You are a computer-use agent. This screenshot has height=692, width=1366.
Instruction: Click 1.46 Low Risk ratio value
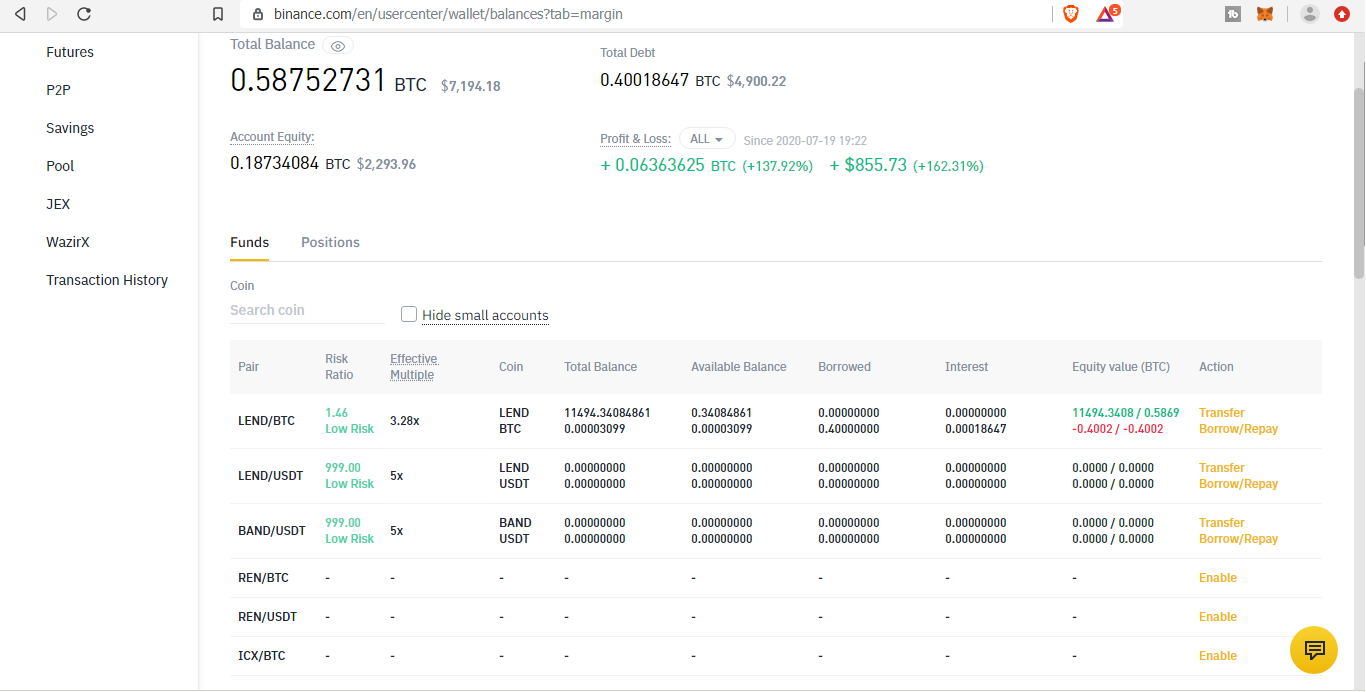[x=349, y=420]
